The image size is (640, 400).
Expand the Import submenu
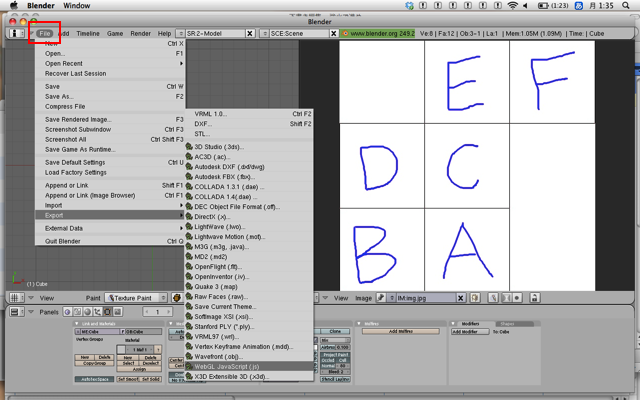(x=110, y=205)
